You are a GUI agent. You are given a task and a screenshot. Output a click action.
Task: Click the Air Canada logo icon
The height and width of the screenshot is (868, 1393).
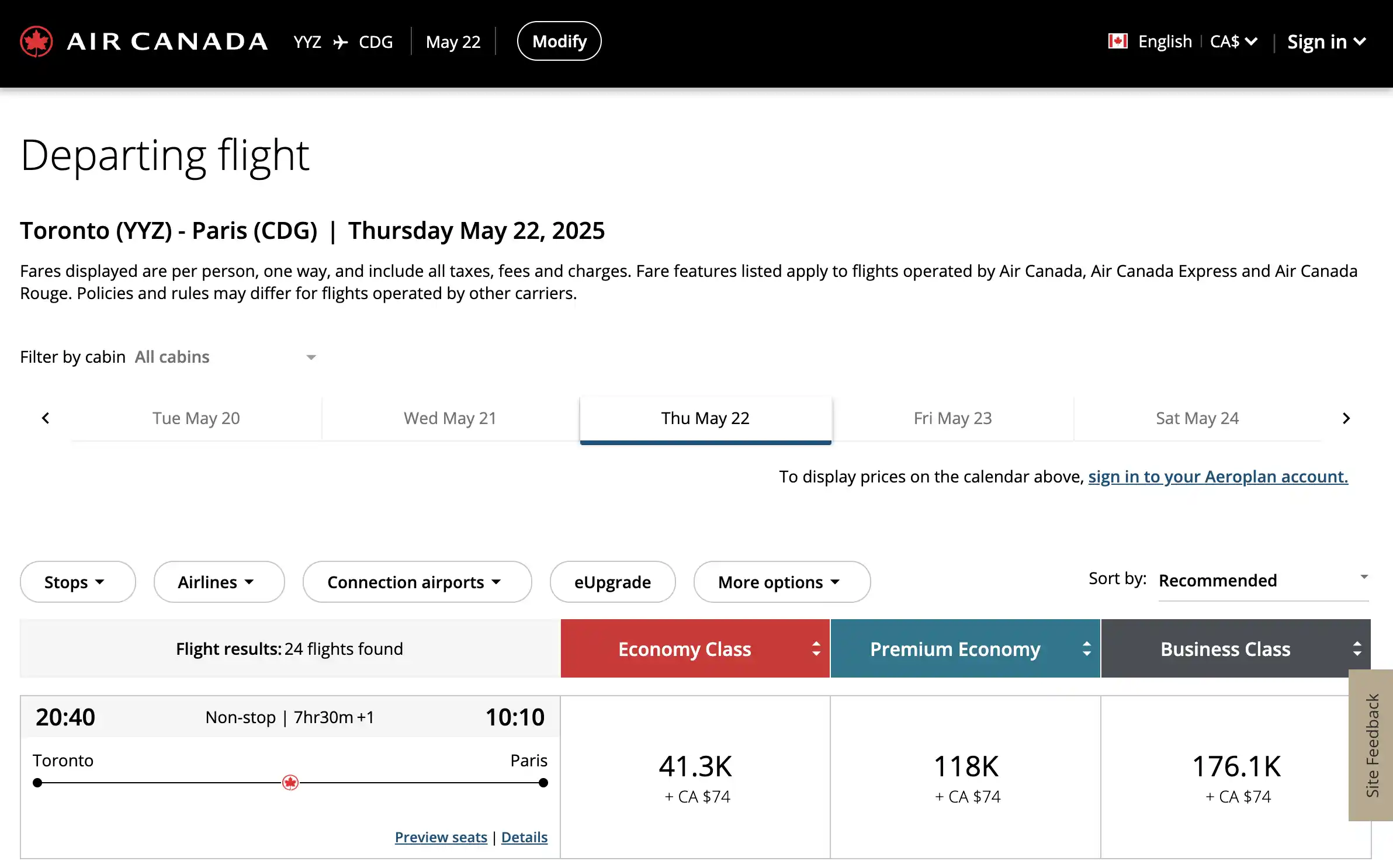37,41
